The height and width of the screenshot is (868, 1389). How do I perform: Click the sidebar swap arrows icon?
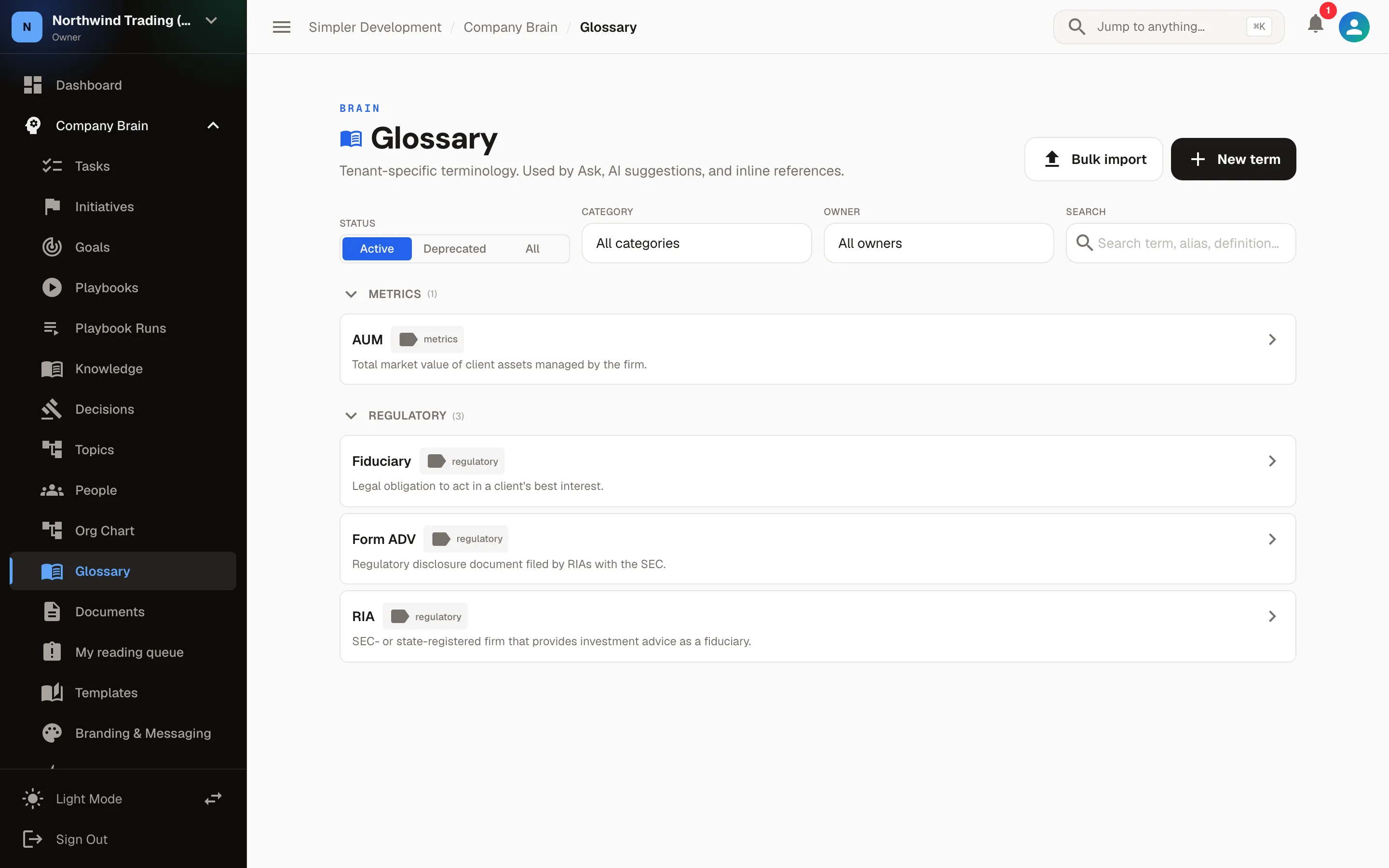coord(213,799)
